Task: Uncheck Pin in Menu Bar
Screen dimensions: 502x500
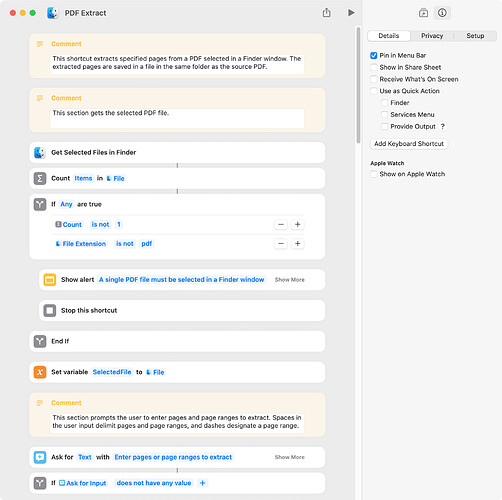Action: [374, 55]
